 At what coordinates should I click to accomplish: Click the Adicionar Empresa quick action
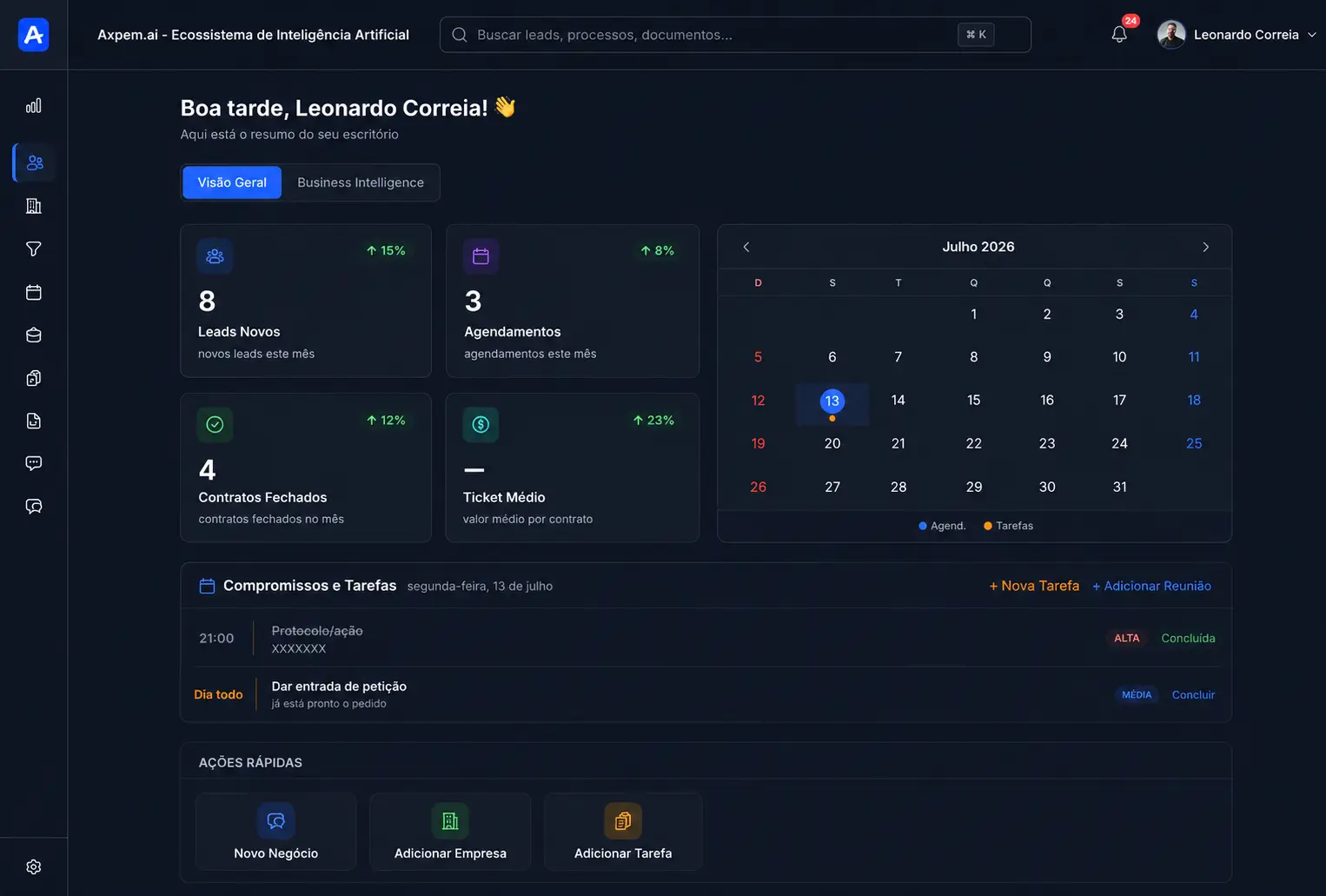tap(450, 832)
